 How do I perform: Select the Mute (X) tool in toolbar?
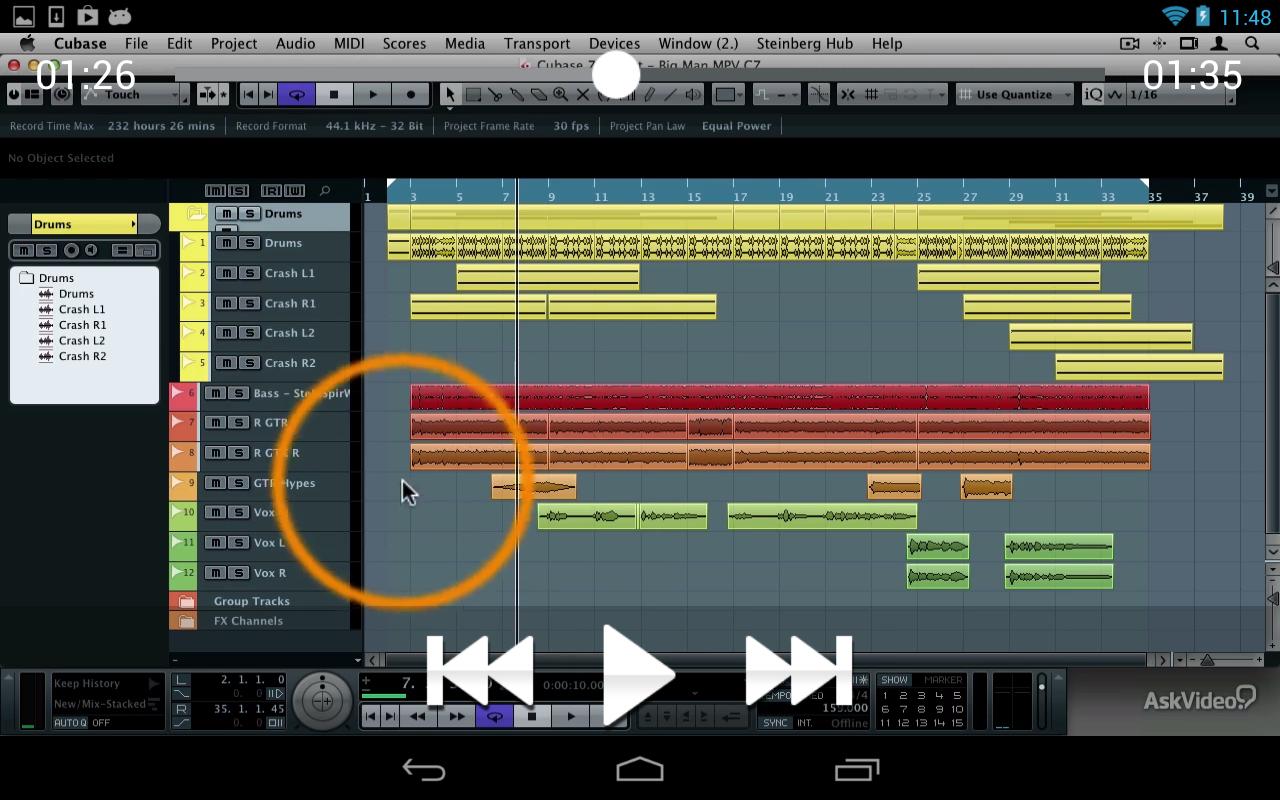point(583,95)
